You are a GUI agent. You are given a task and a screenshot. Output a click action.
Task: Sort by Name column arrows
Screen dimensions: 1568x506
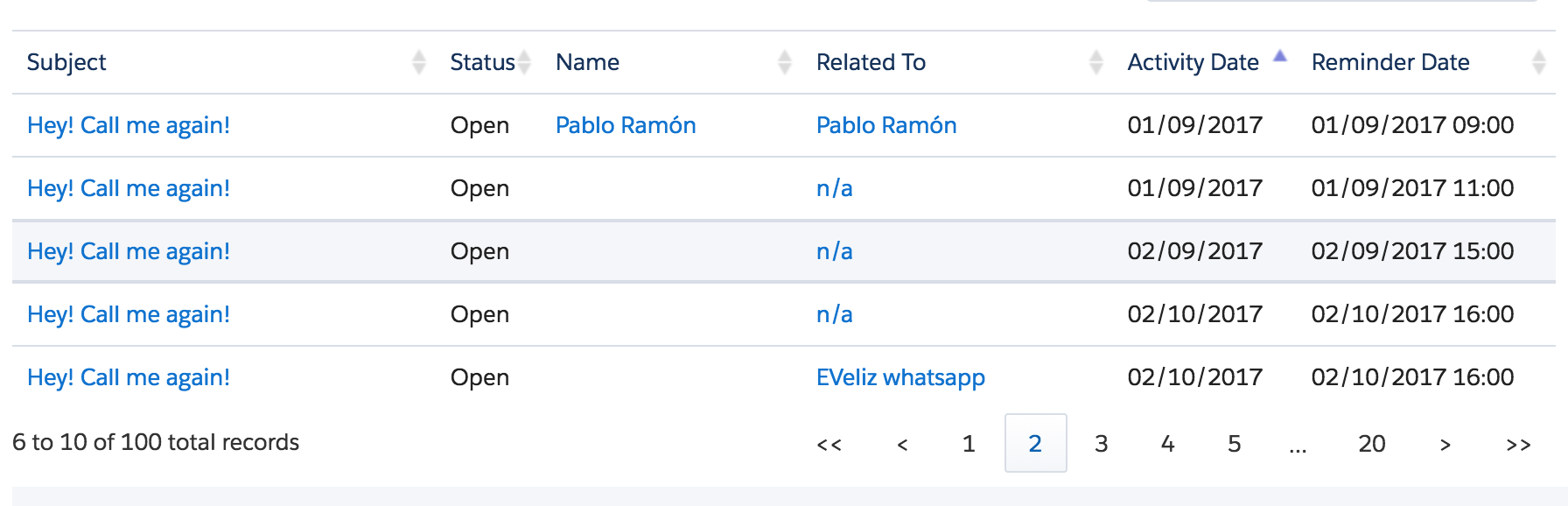click(784, 62)
